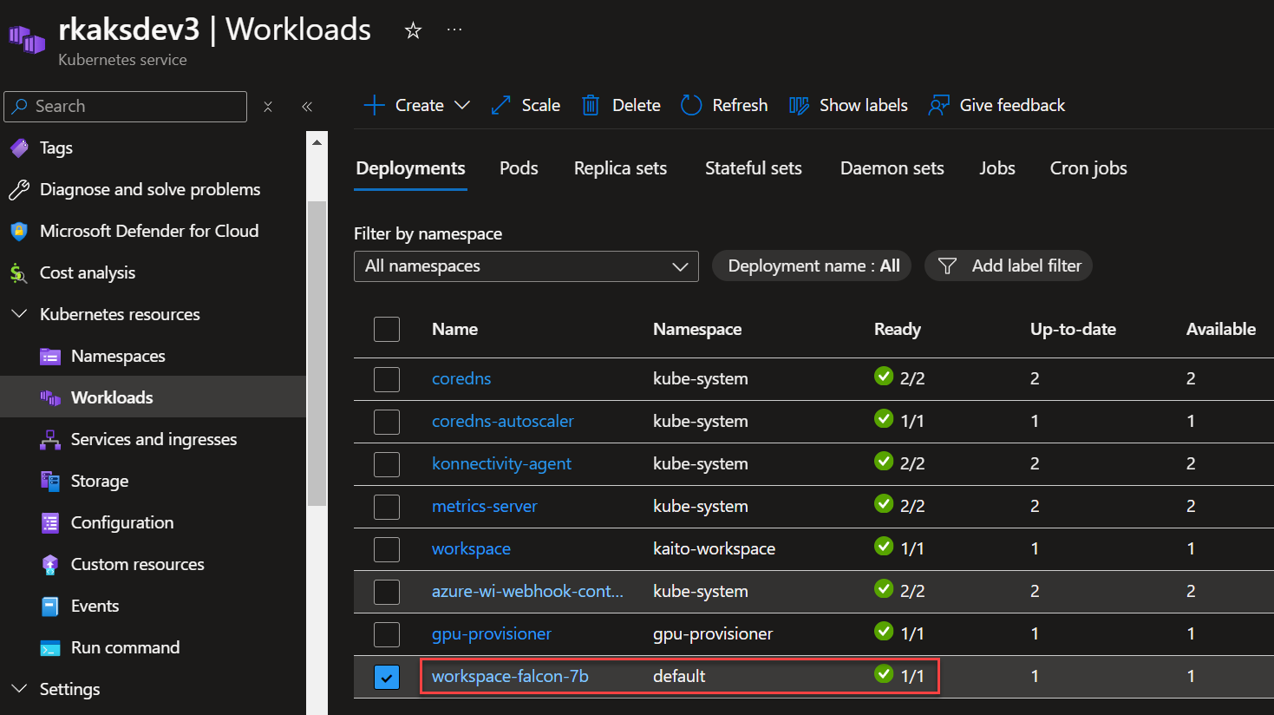Check the coredns row checkbox
Image resolution: width=1274 pixels, height=715 pixels.
387,379
